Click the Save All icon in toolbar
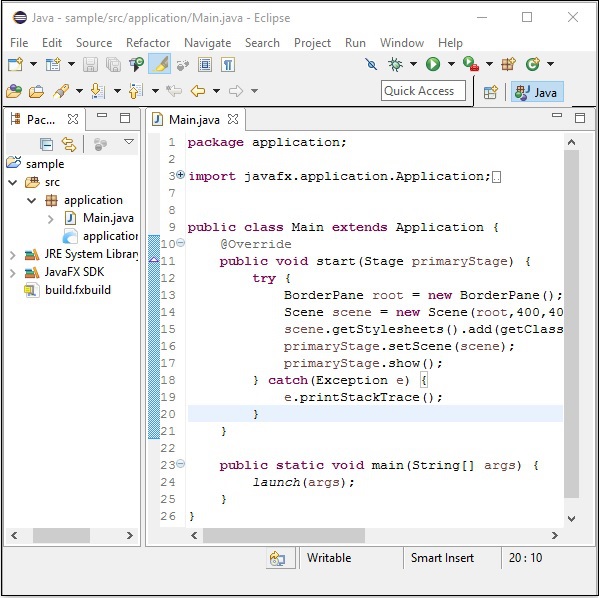 click(x=112, y=64)
